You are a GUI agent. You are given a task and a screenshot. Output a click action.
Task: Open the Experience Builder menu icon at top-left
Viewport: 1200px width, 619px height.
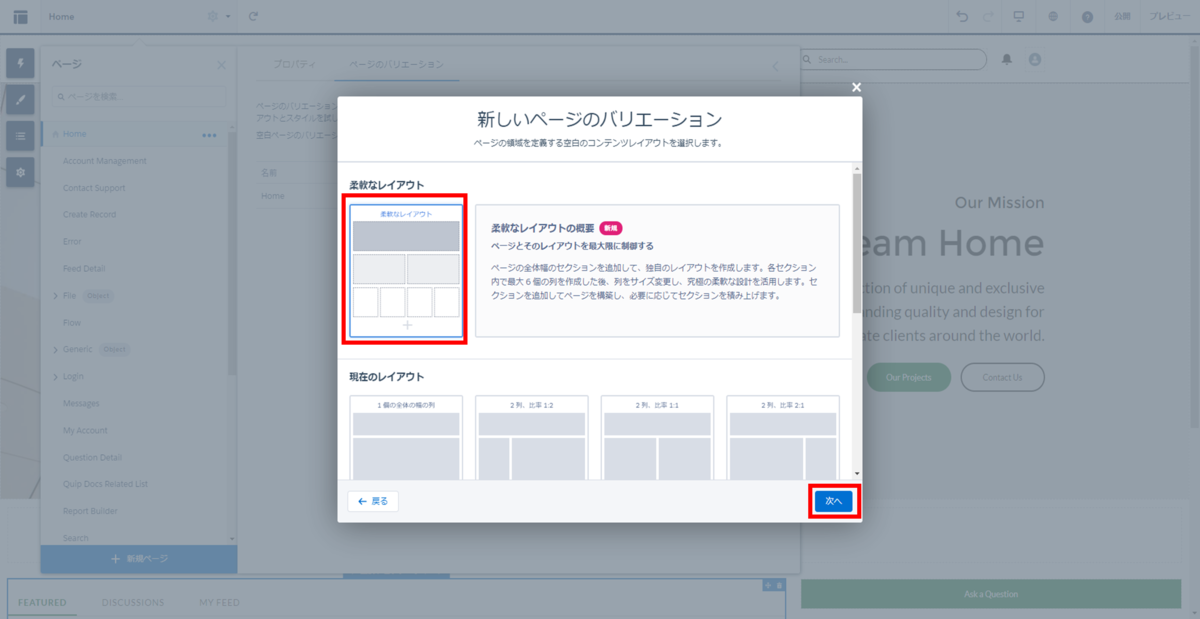tap(20, 17)
